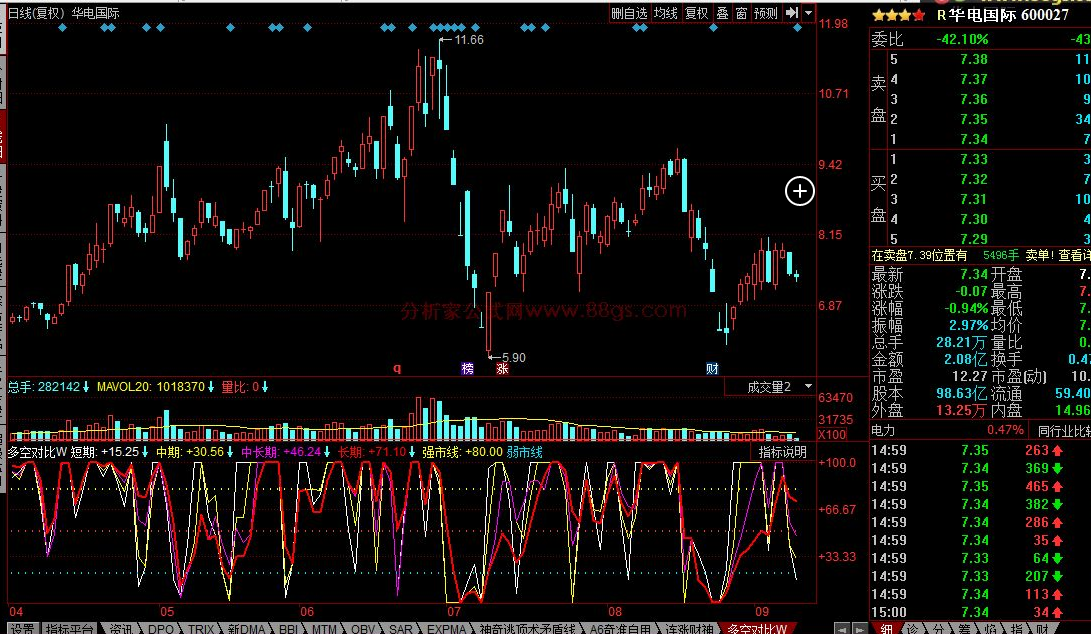Open the 指标平台 button
The height and width of the screenshot is (634, 1091).
(70, 628)
